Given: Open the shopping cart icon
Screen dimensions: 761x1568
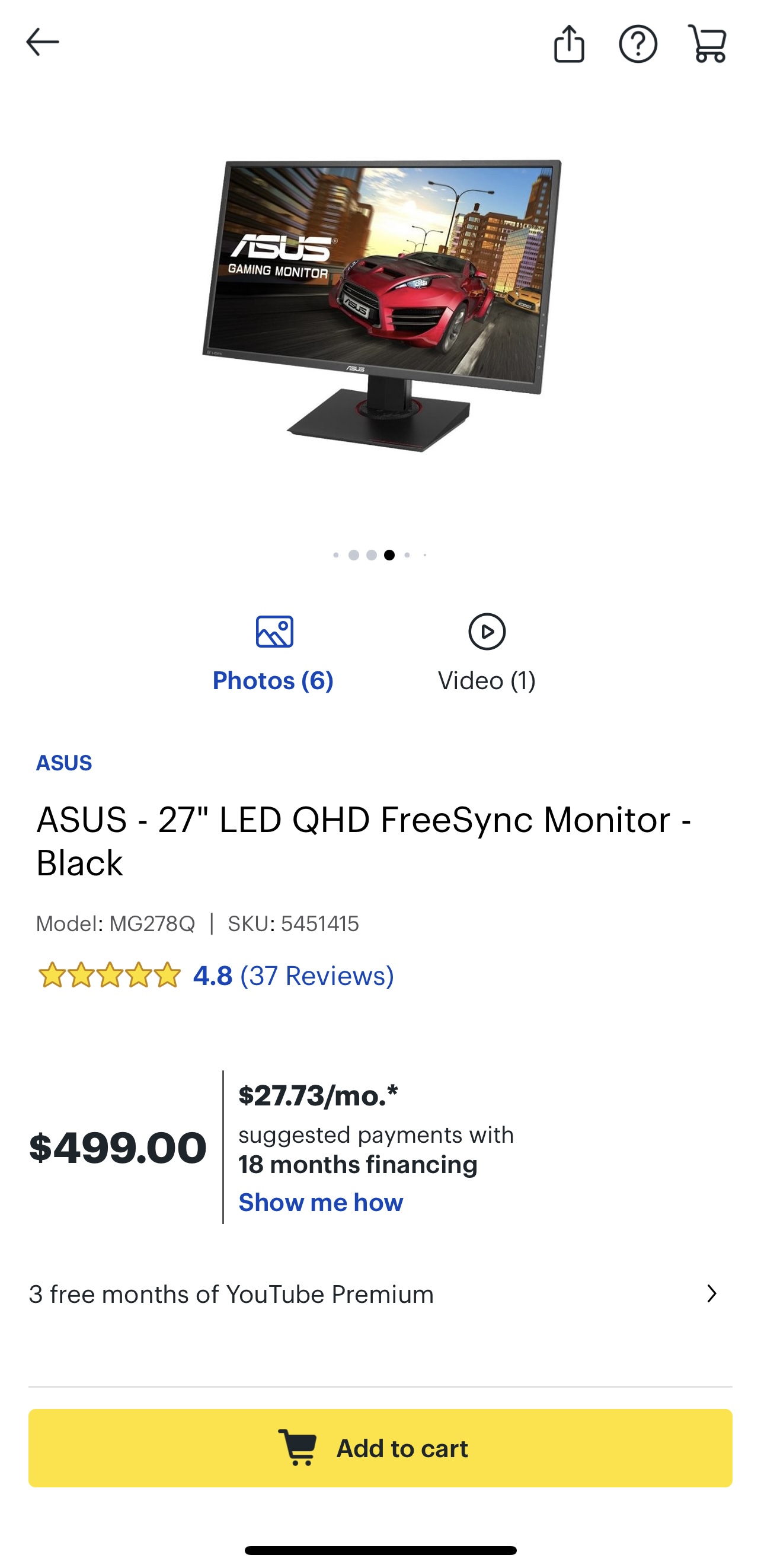Looking at the screenshot, I should coord(707,44).
